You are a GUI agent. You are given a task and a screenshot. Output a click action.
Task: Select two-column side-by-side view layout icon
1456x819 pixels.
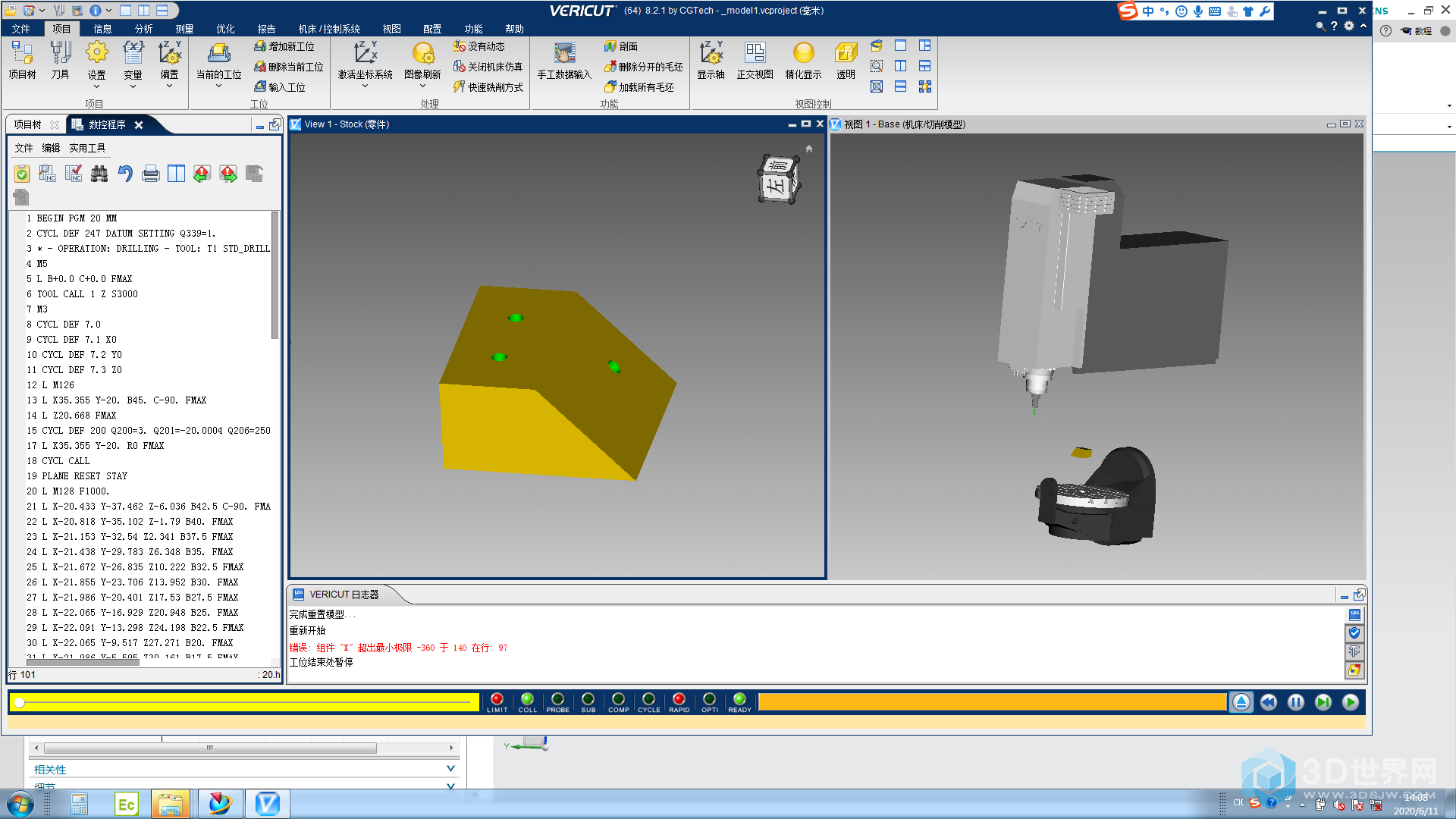tap(901, 66)
